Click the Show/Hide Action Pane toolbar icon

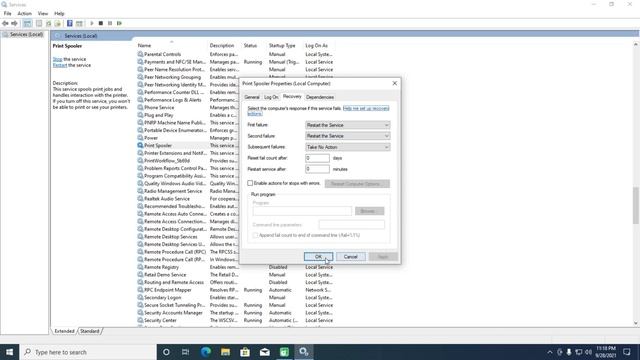pos(79,23)
